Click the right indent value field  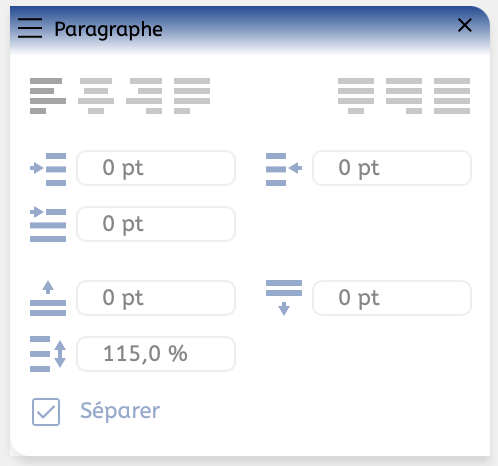pos(392,168)
